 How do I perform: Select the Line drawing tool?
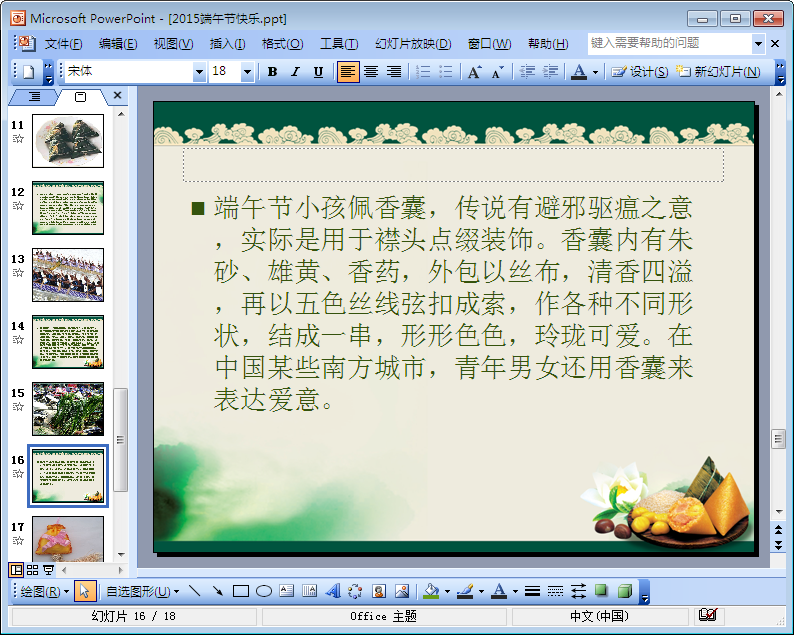click(x=194, y=591)
